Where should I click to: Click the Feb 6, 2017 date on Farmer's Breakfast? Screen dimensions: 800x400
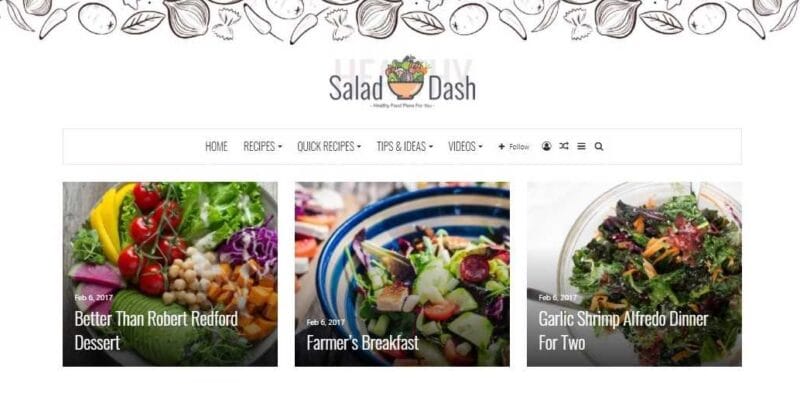pyautogui.click(x=326, y=322)
